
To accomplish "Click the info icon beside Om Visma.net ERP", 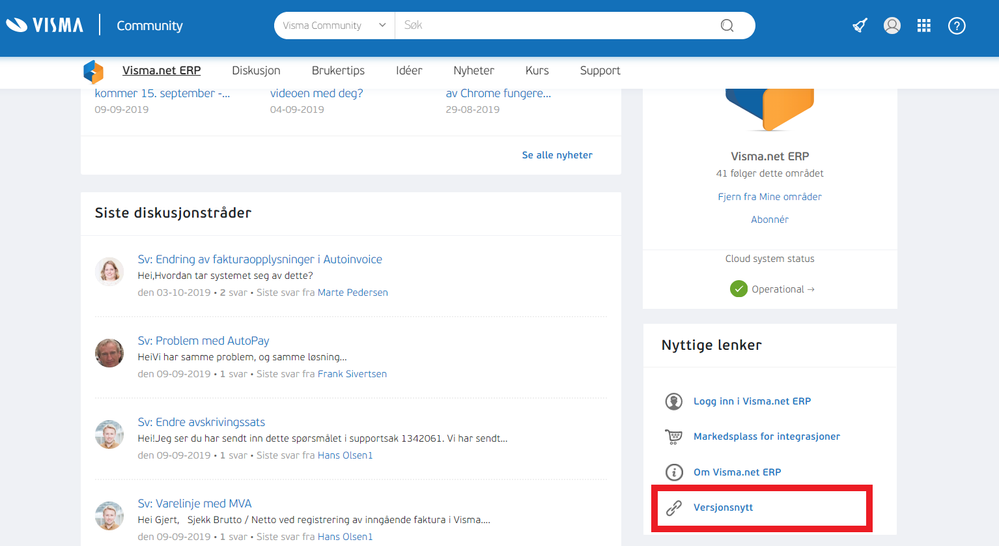I will pyautogui.click(x=673, y=472).
